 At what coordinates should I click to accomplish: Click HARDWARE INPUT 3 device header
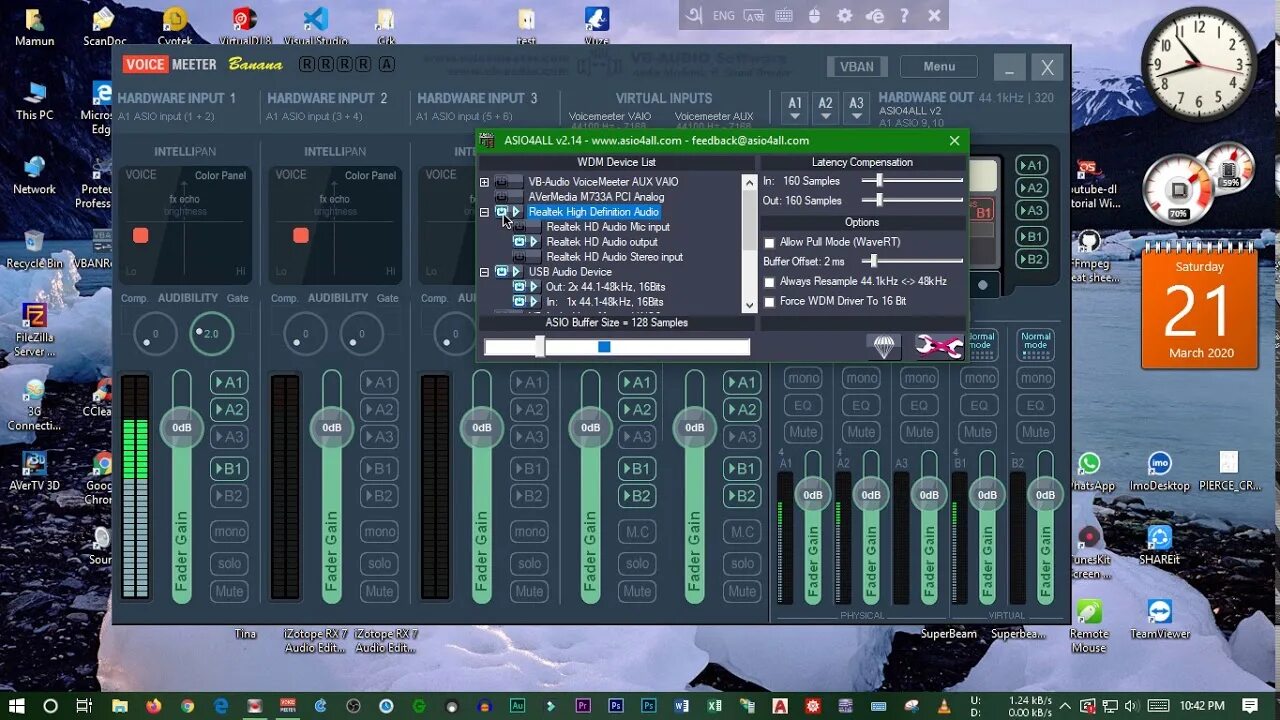coord(477,98)
